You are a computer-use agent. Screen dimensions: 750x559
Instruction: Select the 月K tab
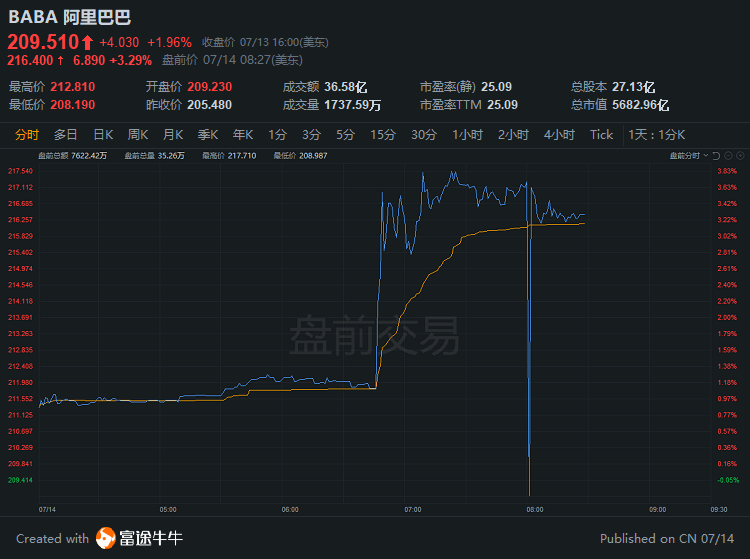click(173, 135)
